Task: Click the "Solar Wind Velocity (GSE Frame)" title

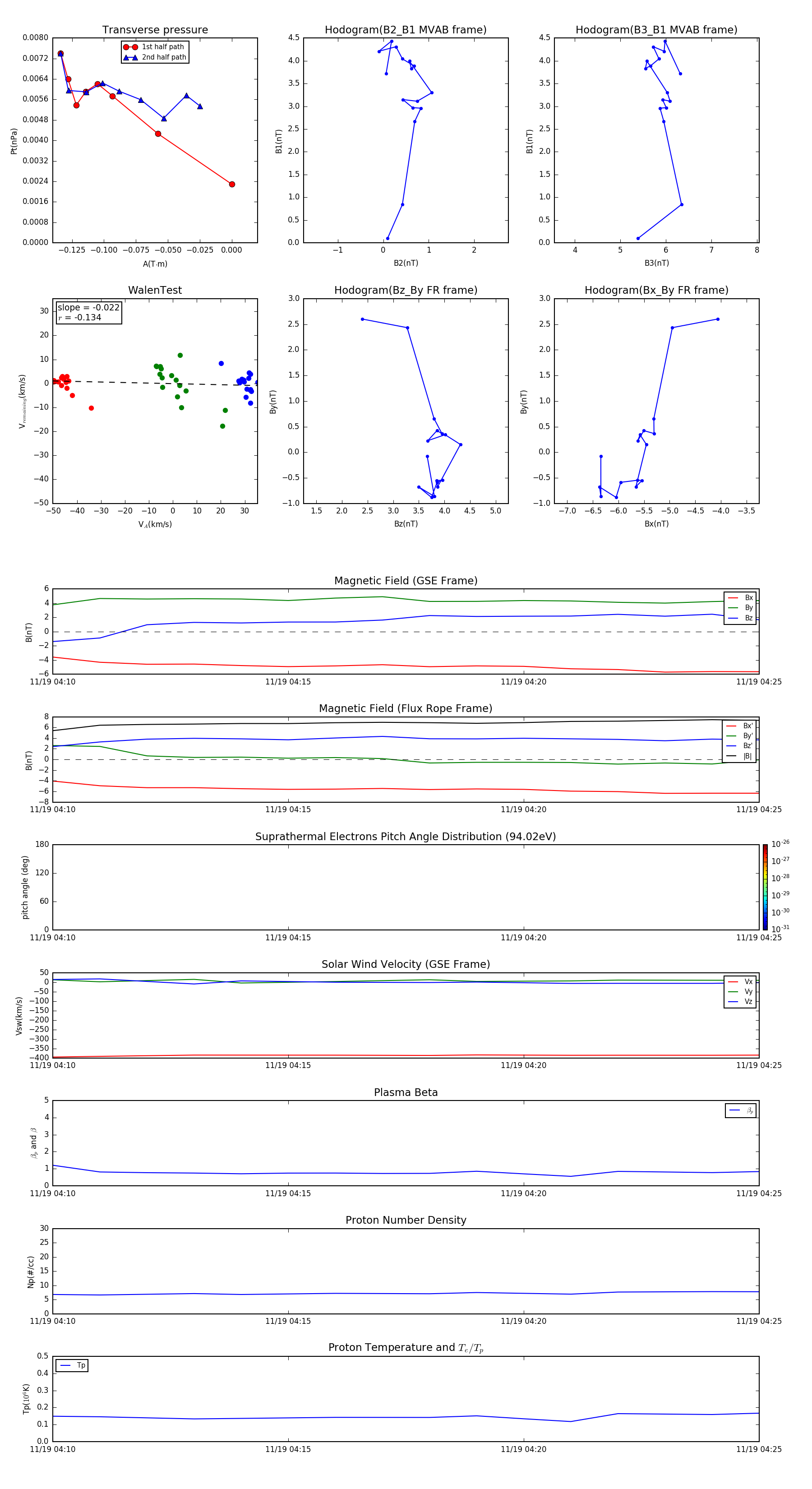Action: coord(406,964)
